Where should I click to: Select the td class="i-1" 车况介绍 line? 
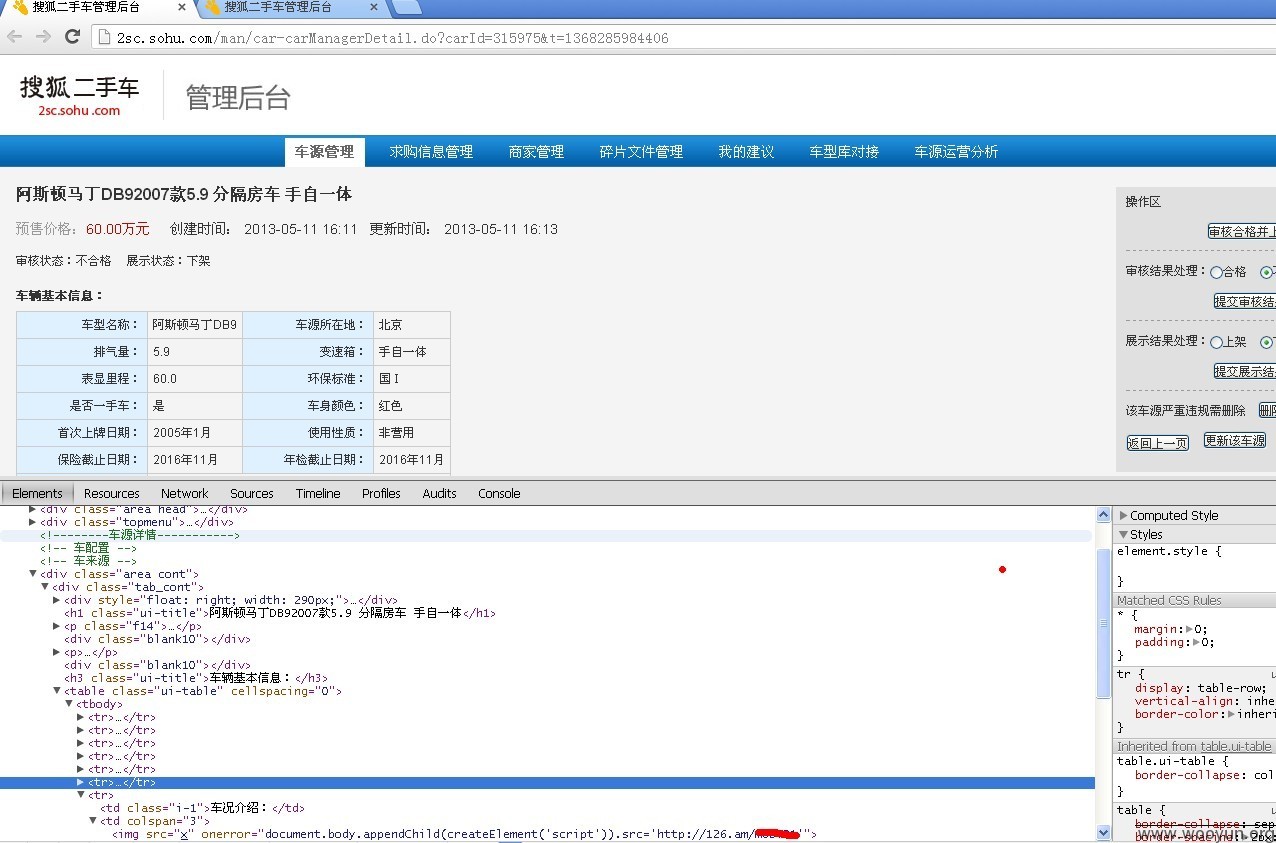[202, 808]
